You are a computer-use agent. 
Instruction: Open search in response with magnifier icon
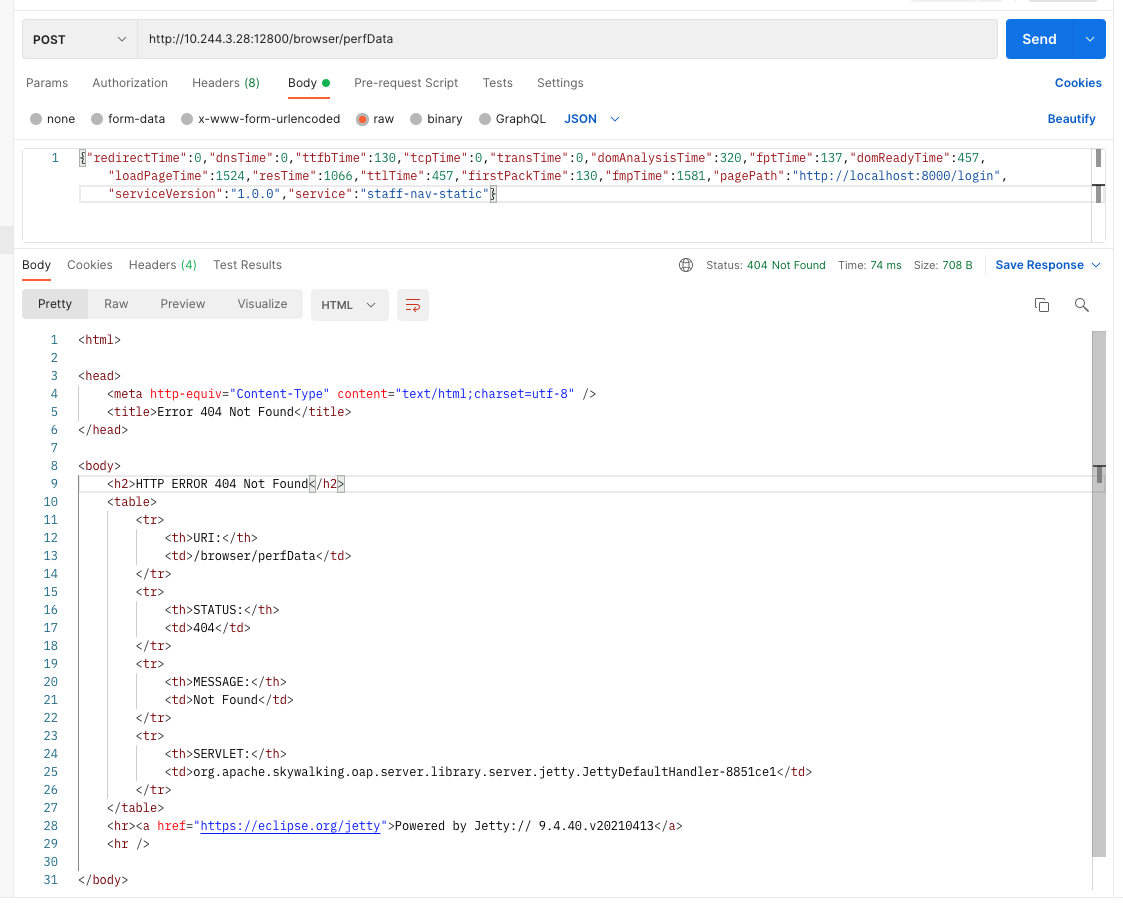pos(1081,305)
